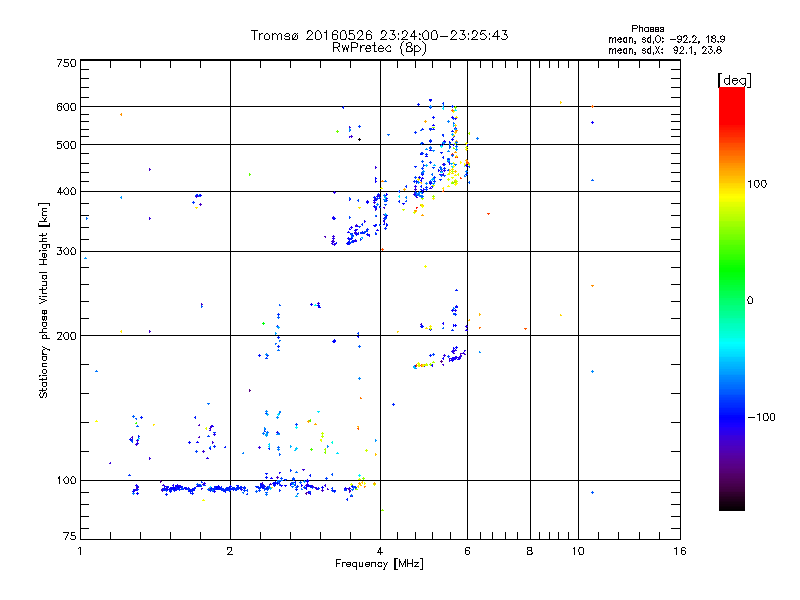The image size is (800, 600).
Task: Click y-axis tick label '750'
Action: (66, 63)
